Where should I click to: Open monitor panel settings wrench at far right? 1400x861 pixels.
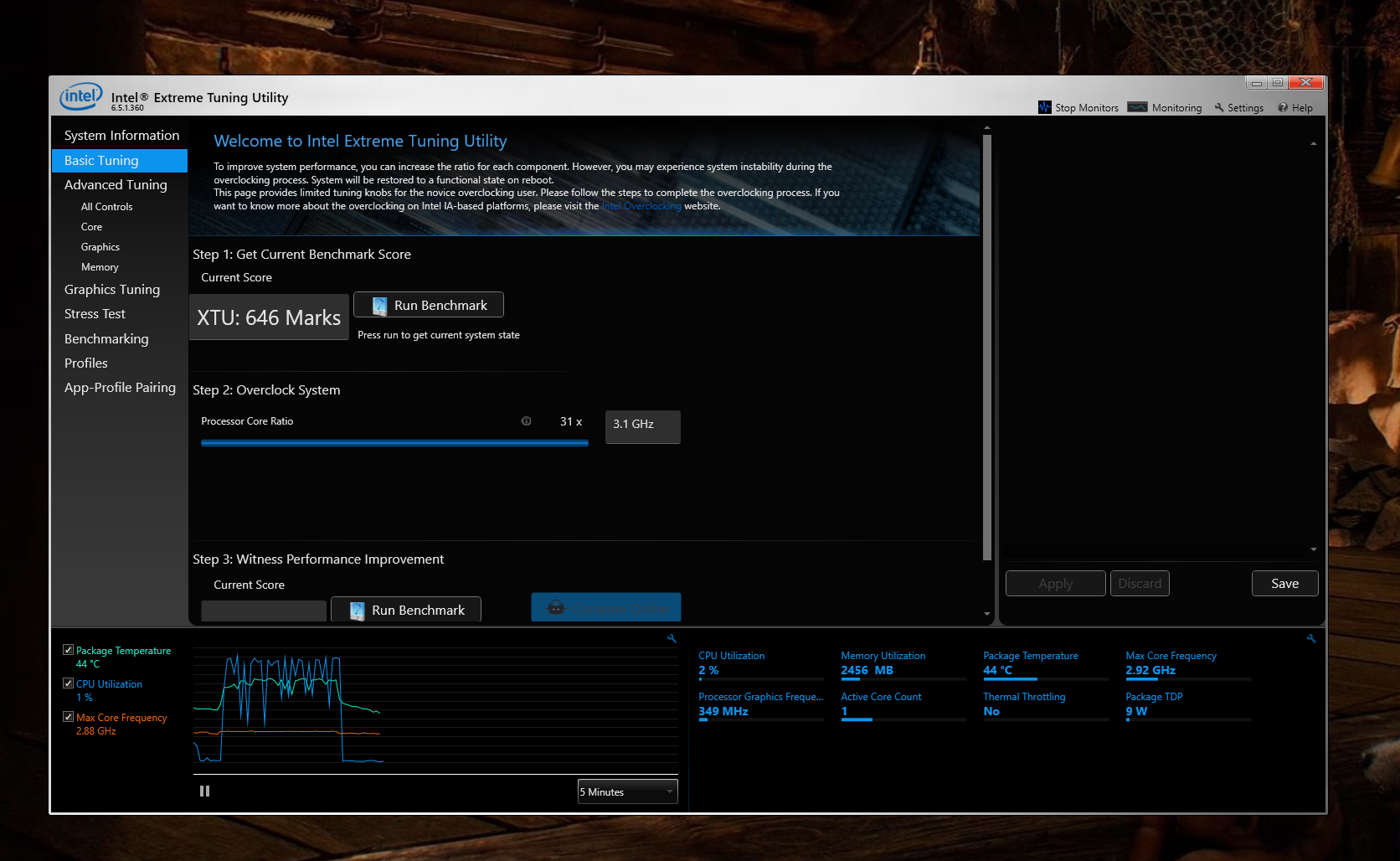click(x=1311, y=638)
